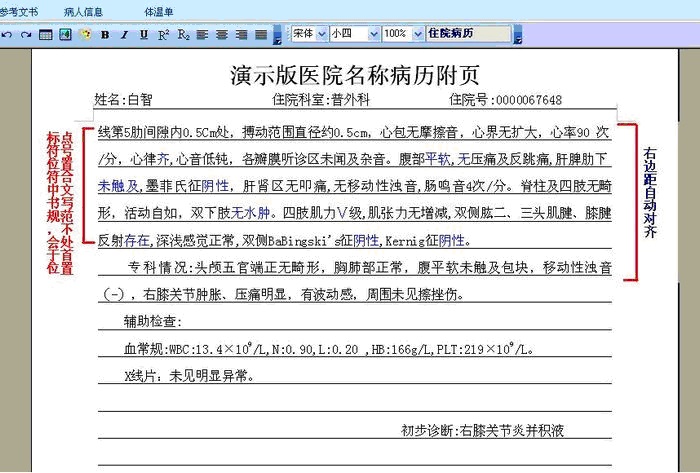Screen dimensions: 700x473
Task: Click the 辅助检查: line
Action: pos(153,321)
